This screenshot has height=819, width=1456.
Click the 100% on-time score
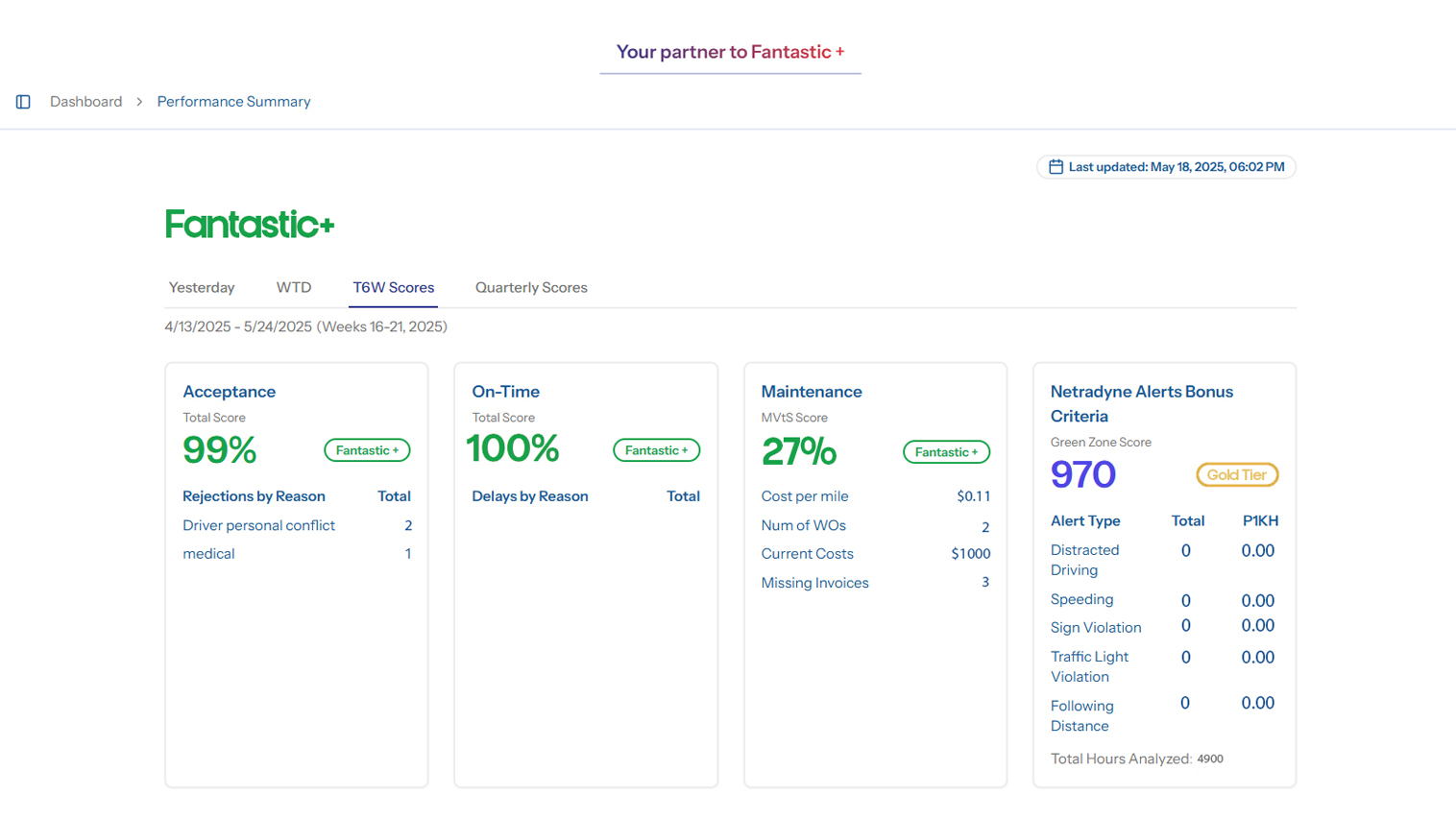[x=513, y=448]
